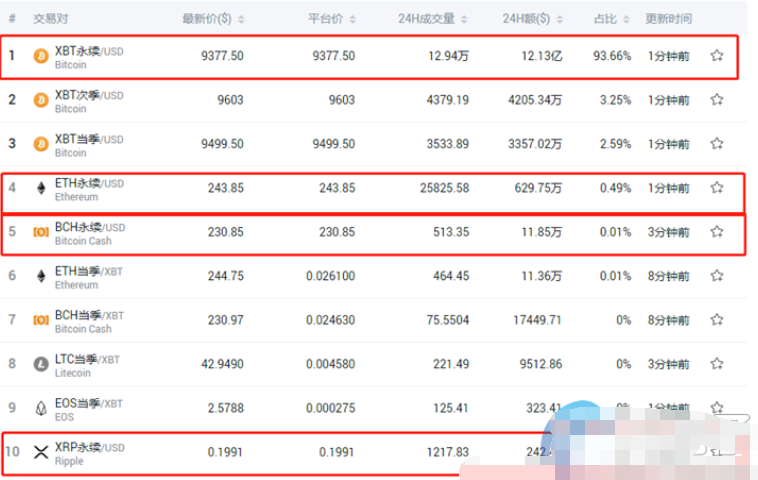Click the Ripple icon in XRP永续/USD row

(41, 452)
